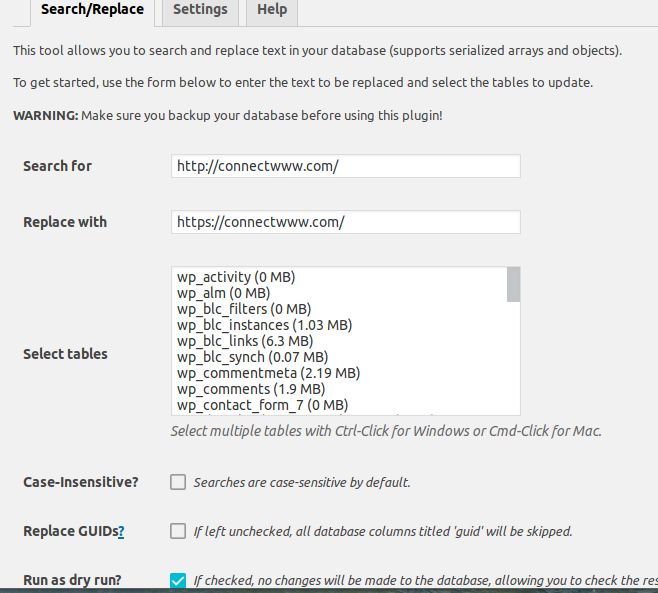Select wp_blc_synch (0.07 MB) table
Image resolution: width=658 pixels, height=593 pixels.
click(x=339, y=357)
